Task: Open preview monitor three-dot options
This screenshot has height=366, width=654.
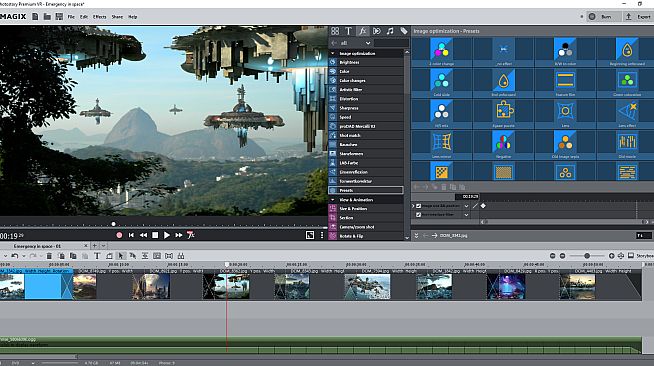Action: [x=322, y=235]
